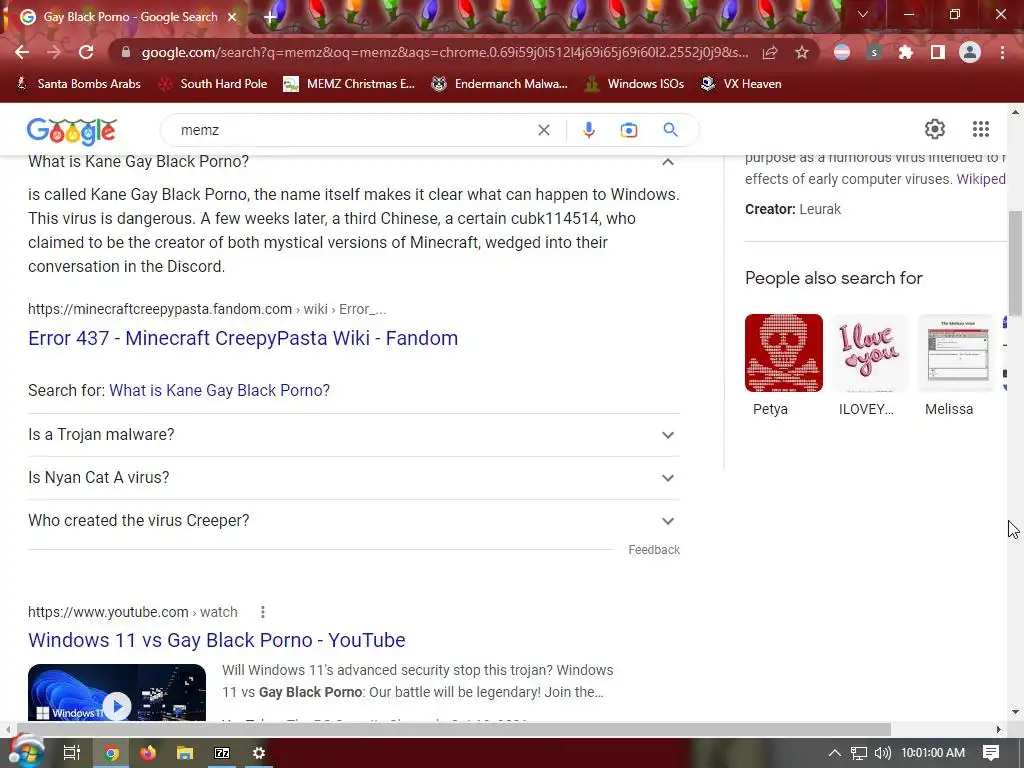
Task: Search by image with the camera icon
Action: (629, 130)
